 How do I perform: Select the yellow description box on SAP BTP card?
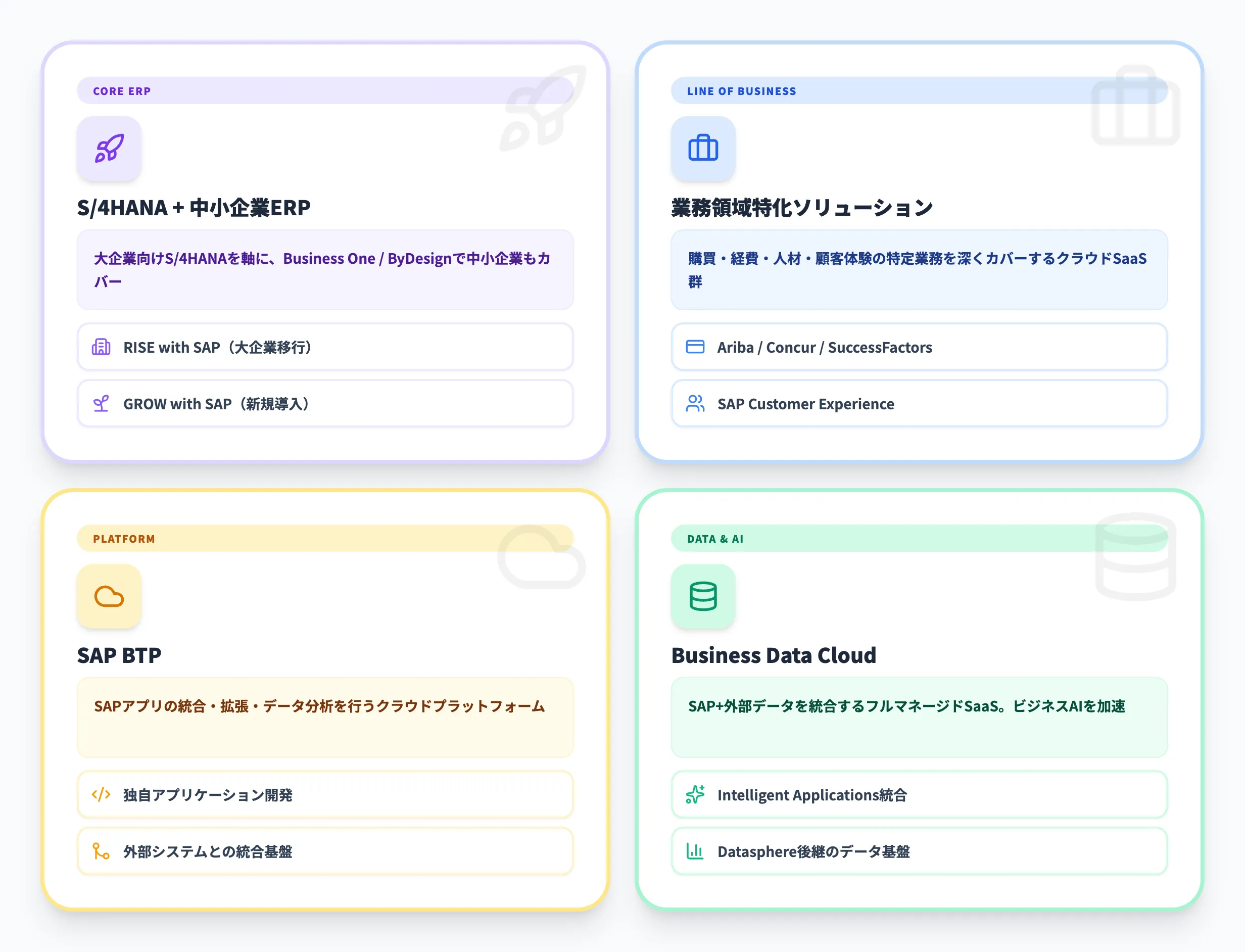click(x=325, y=718)
